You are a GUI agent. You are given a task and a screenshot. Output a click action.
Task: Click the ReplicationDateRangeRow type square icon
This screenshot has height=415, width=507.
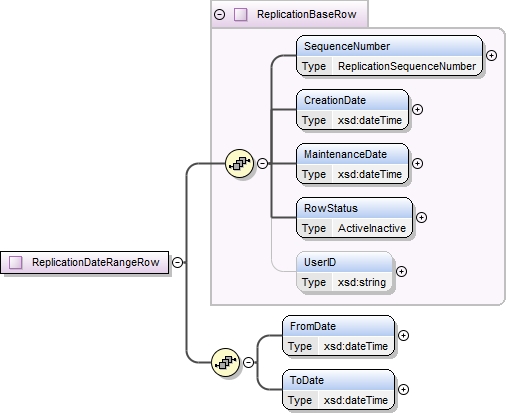click(x=15, y=262)
